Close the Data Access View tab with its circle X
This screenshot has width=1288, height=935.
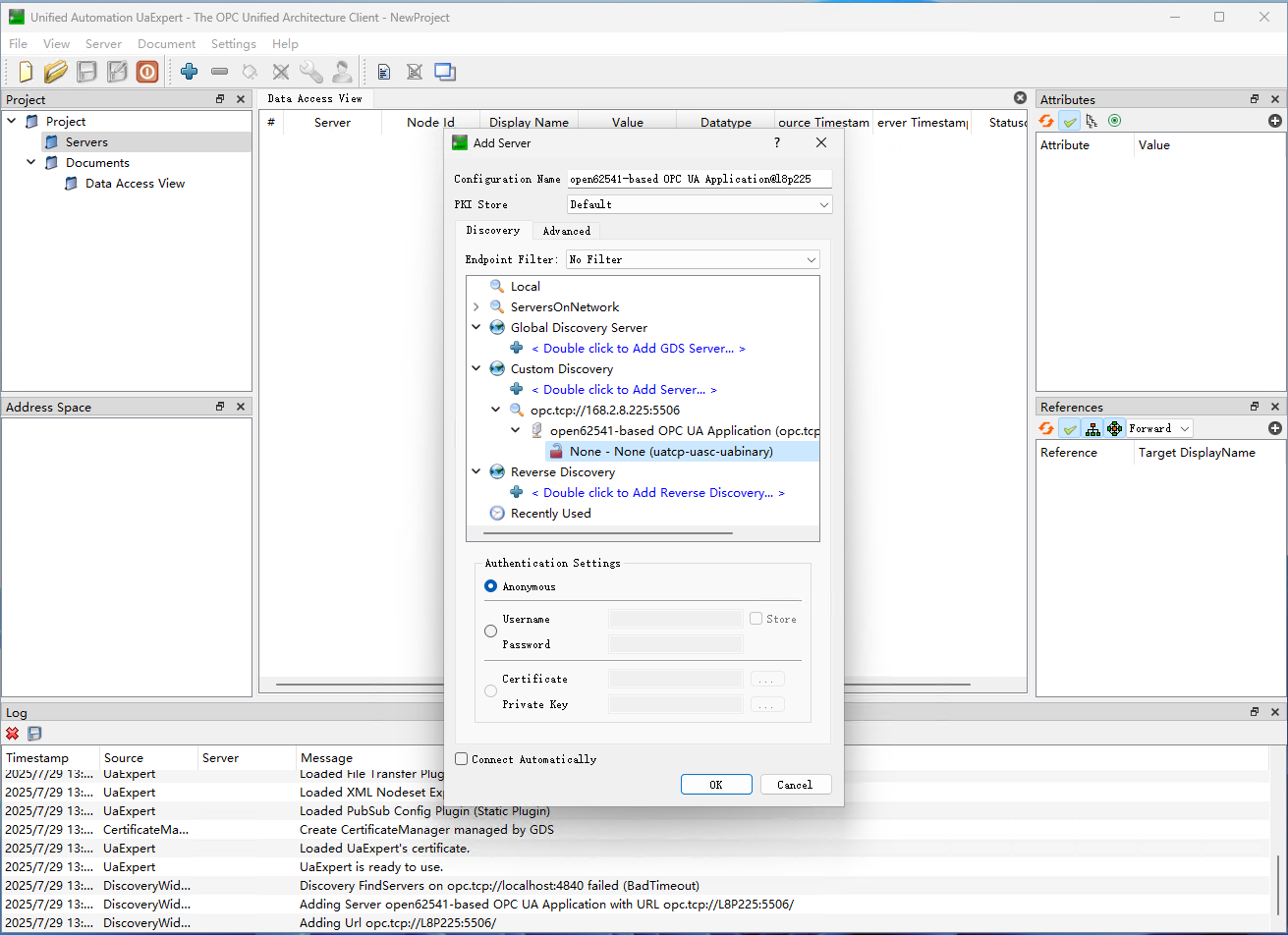[1020, 98]
